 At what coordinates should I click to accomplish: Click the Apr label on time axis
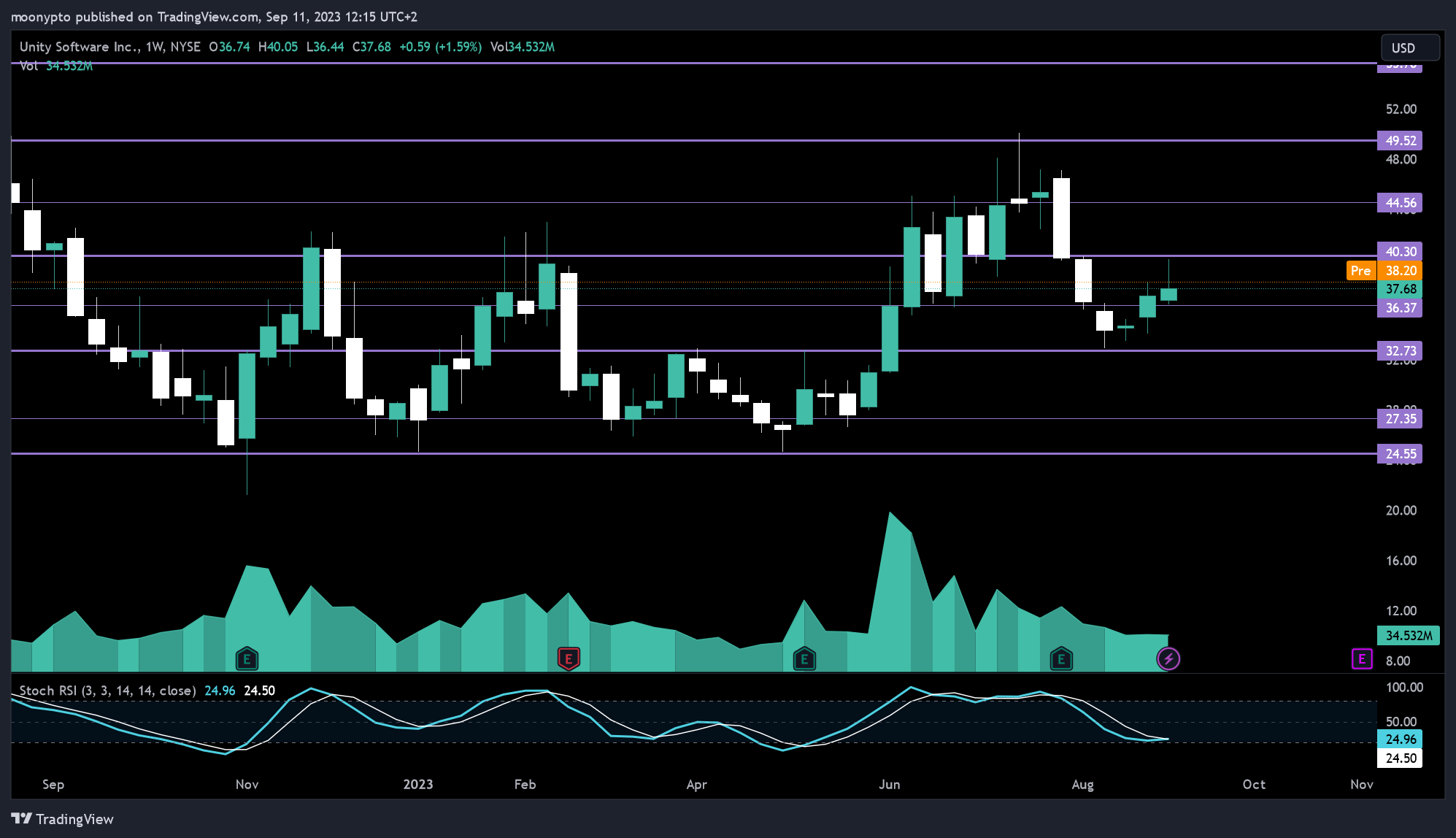[x=697, y=785]
